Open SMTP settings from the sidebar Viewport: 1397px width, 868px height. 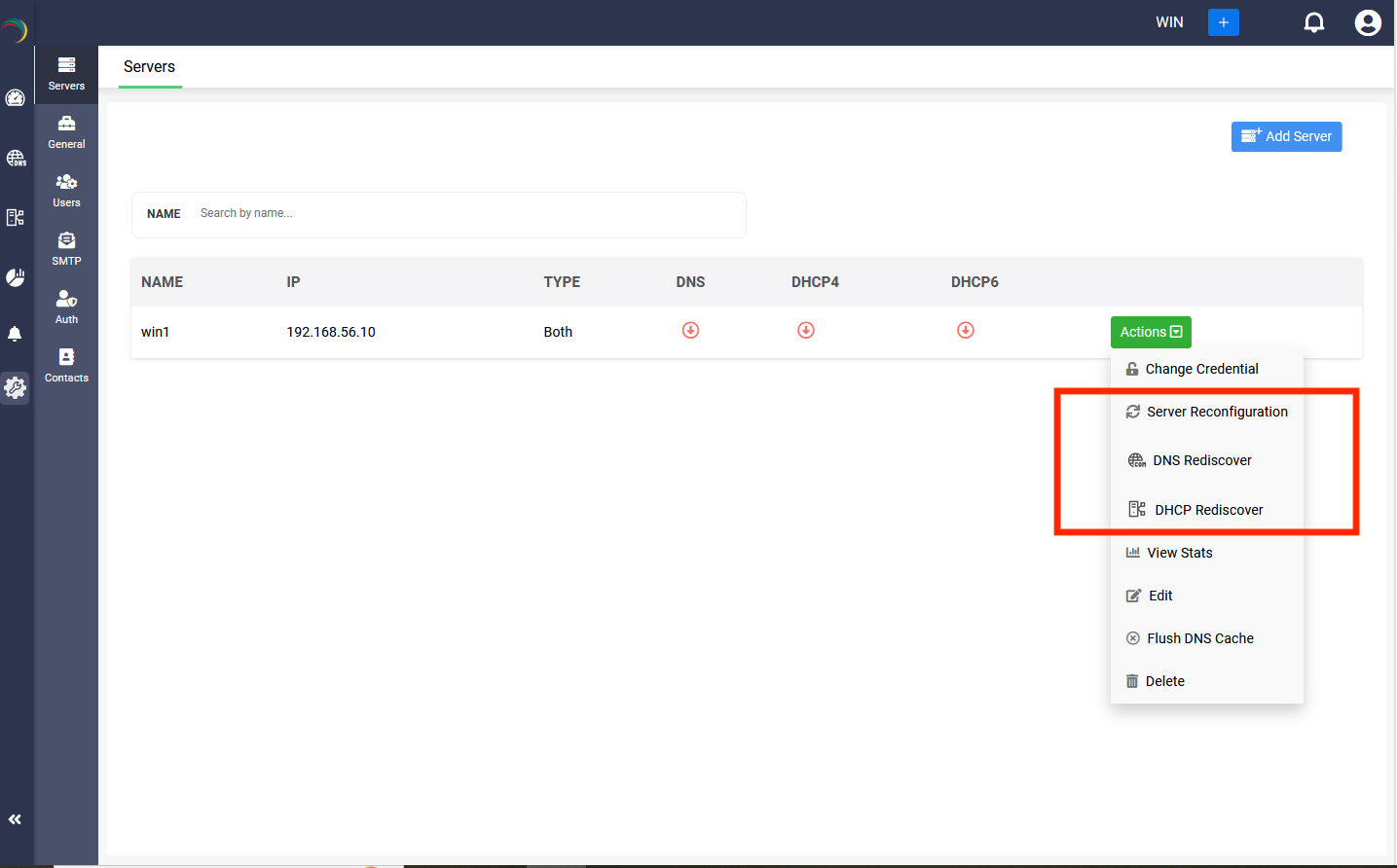tap(66, 248)
